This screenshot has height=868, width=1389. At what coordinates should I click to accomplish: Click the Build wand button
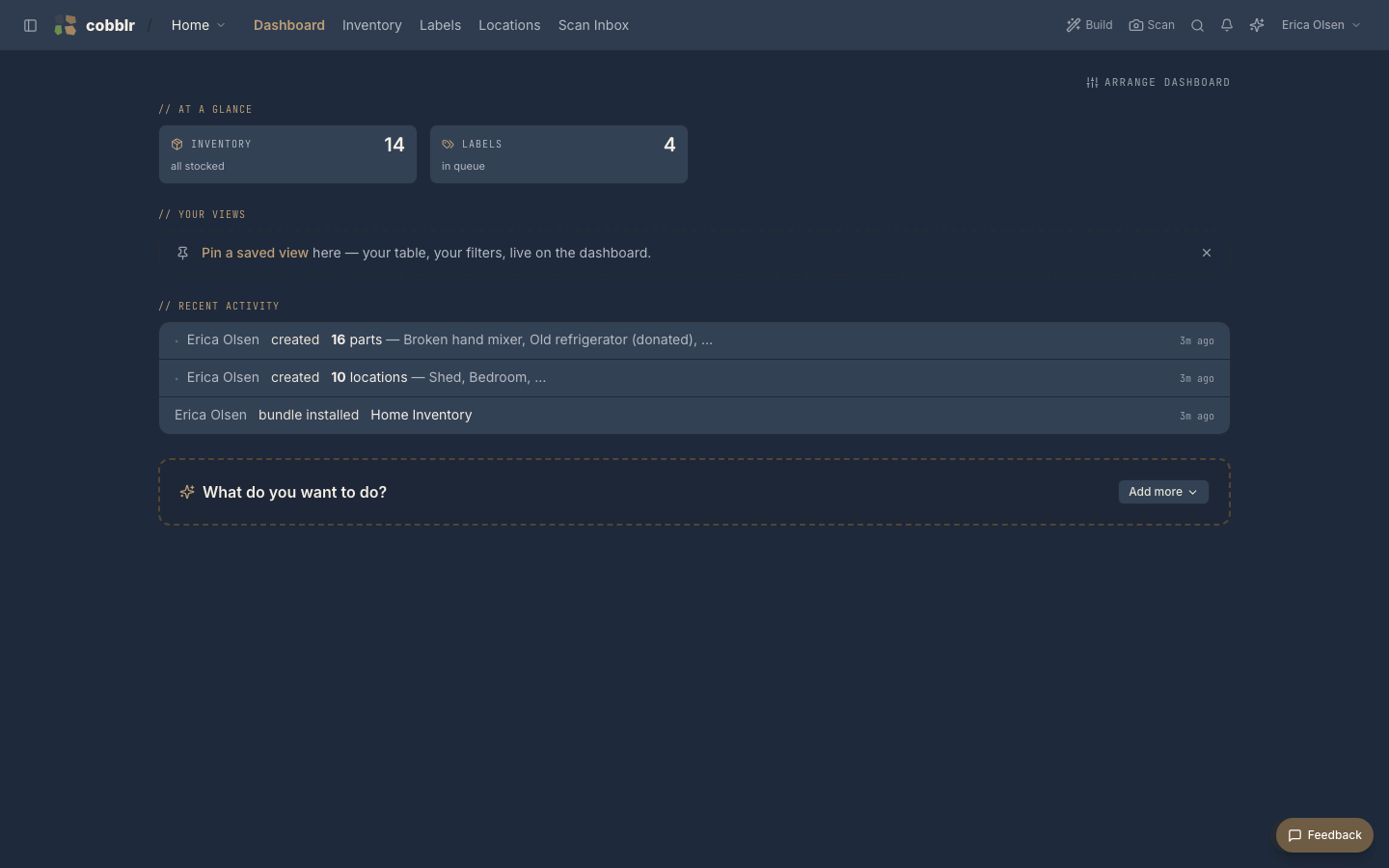click(x=1089, y=25)
